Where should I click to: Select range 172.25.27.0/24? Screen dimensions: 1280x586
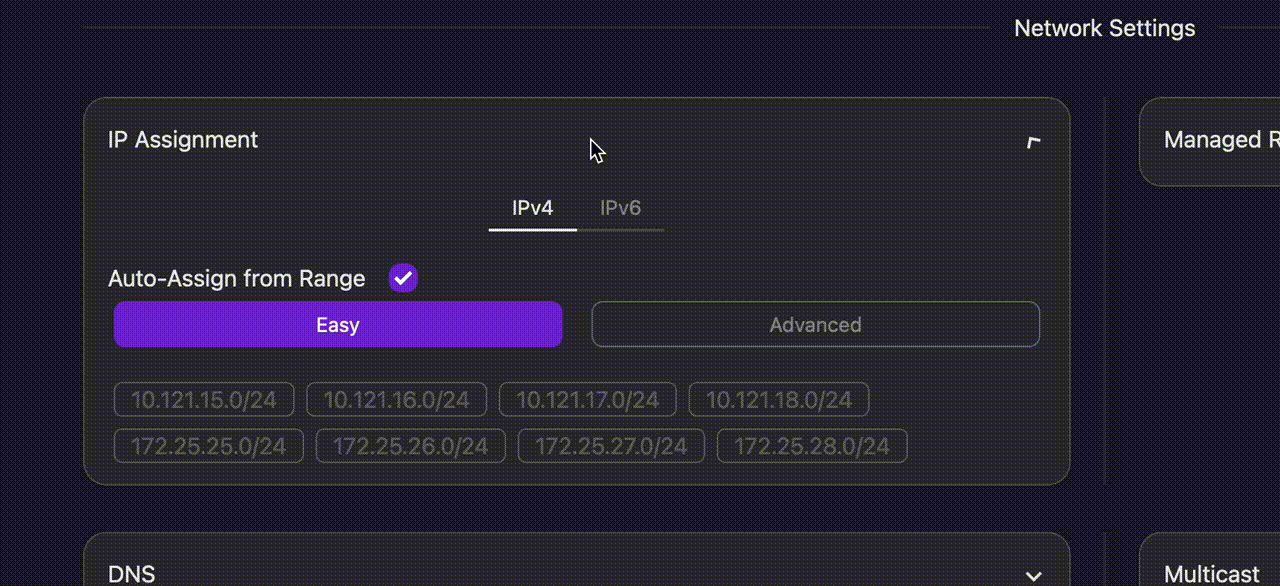tap(611, 446)
